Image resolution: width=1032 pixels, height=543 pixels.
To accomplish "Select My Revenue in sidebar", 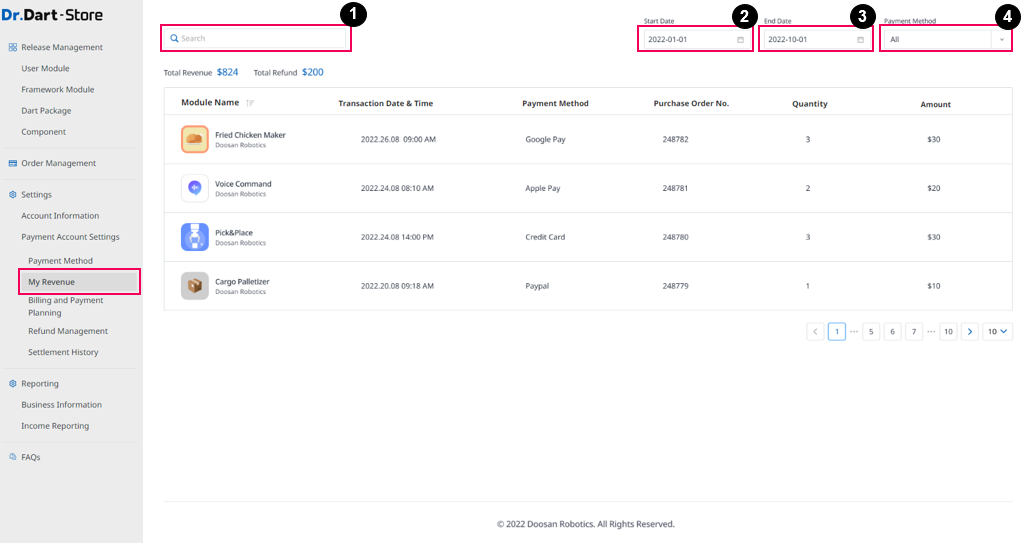I will pos(79,282).
